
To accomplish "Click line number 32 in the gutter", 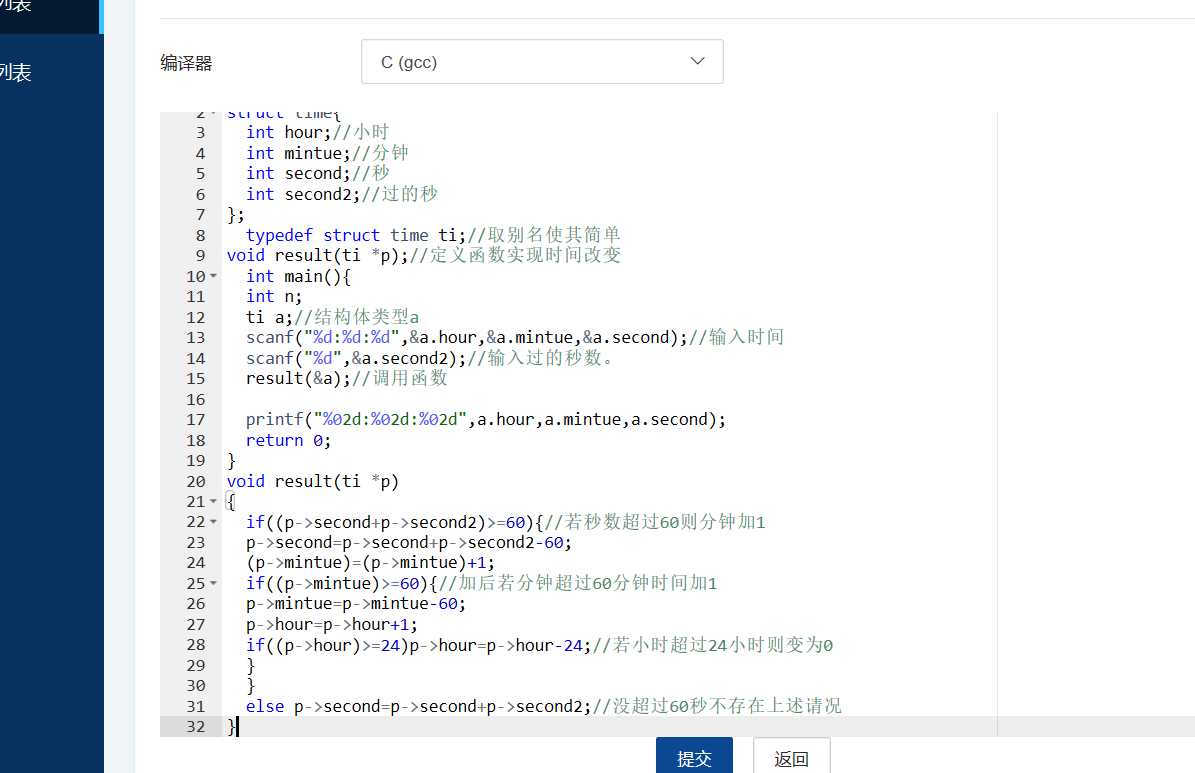I will (x=196, y=726).
